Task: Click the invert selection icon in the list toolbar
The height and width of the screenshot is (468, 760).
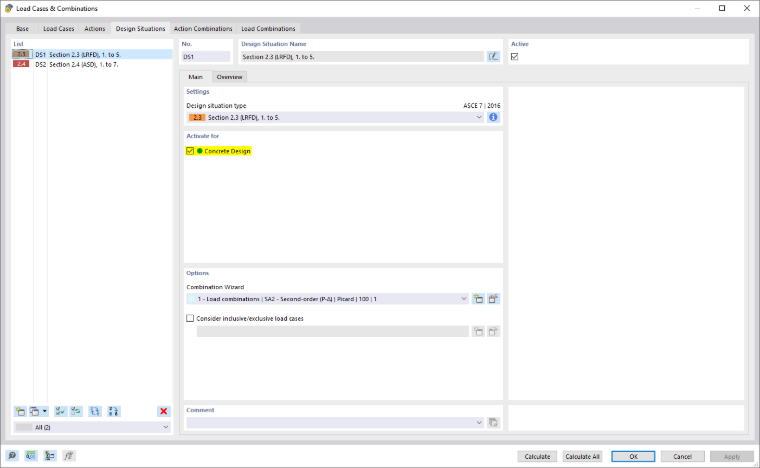Action: pyautogui.click(x=76, y=411)
